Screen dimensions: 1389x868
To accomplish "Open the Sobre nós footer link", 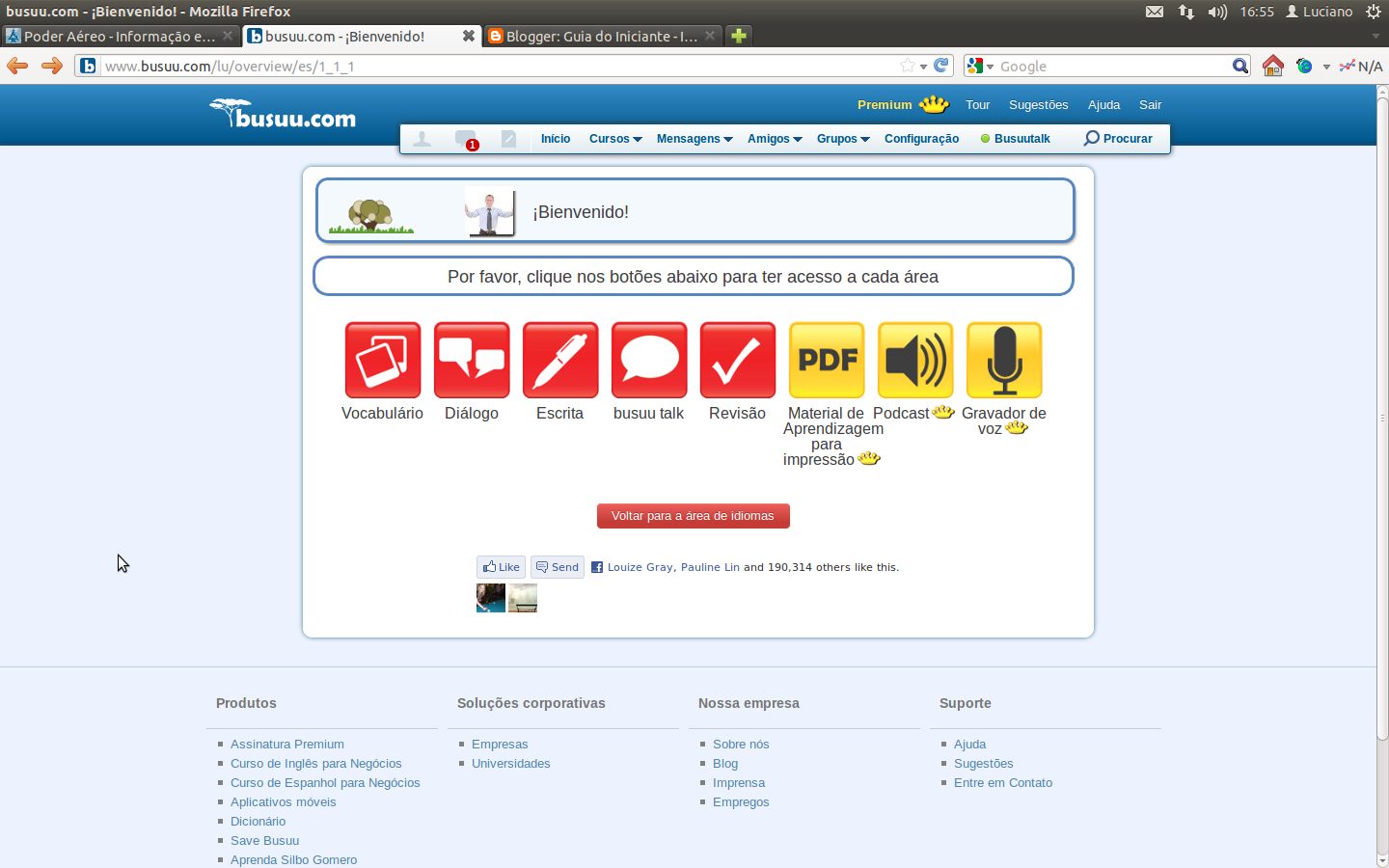I will pyautogui.click(x=741, y=745).
